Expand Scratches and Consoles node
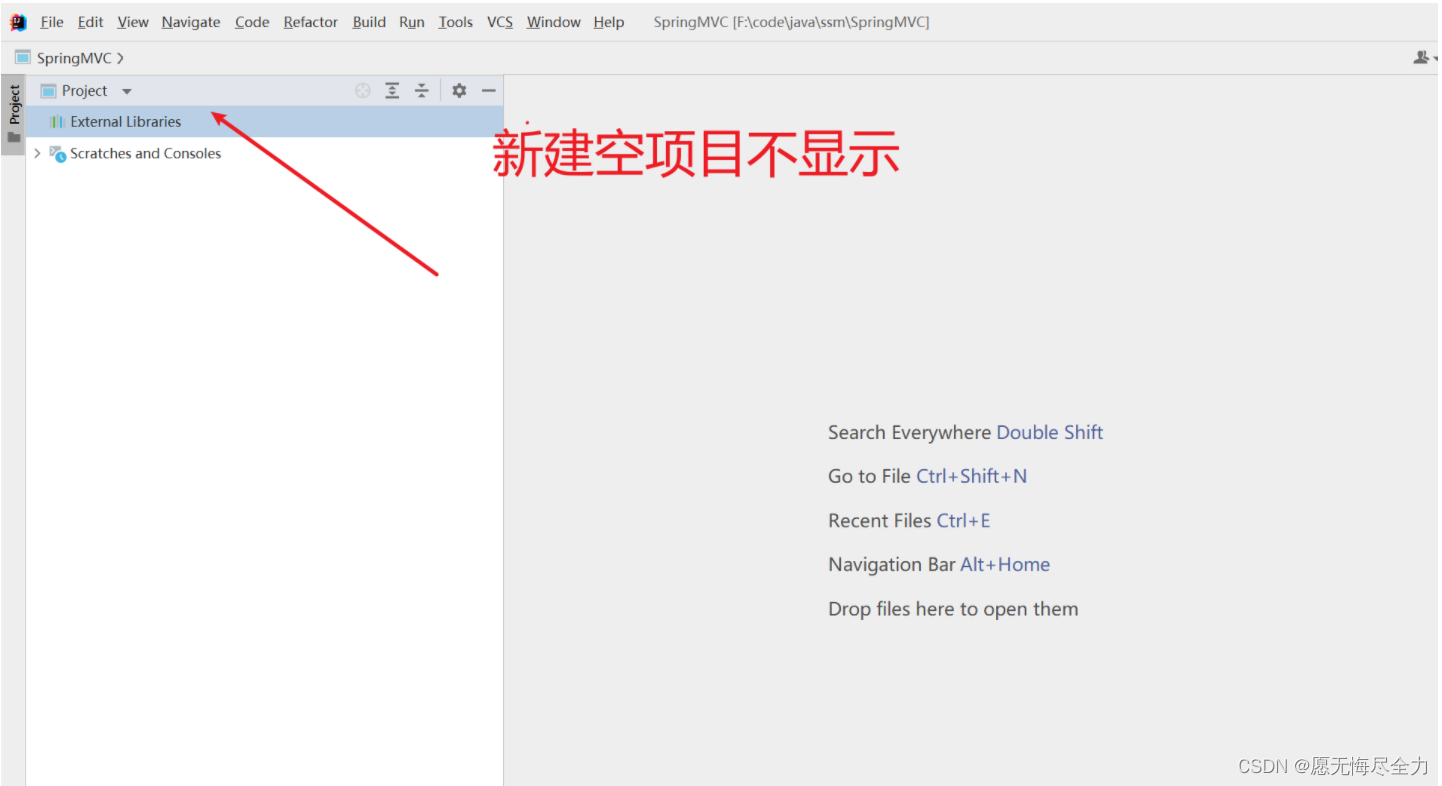This screenshot has height=786, width=1442. point(37,153)
